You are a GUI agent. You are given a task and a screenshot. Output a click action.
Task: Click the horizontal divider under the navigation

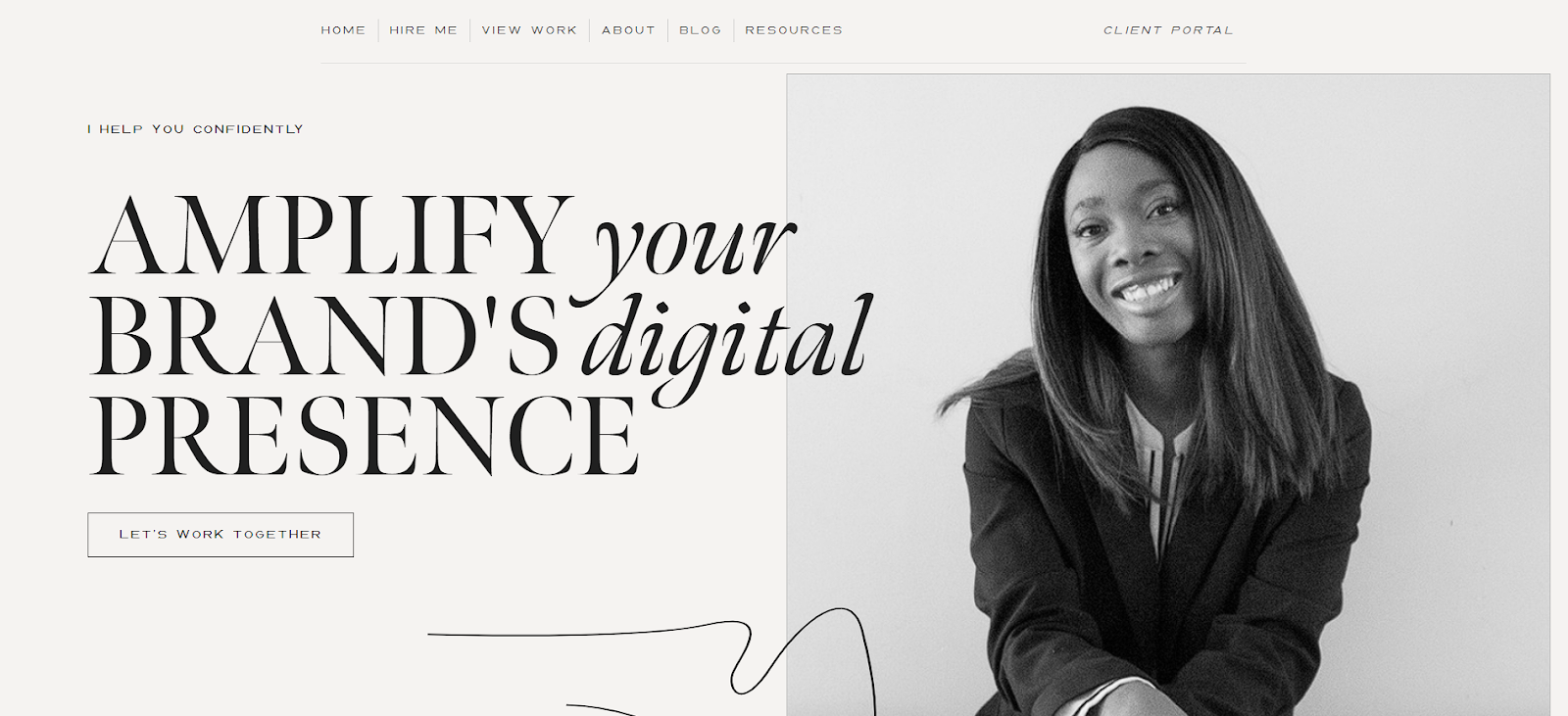tap(784, 63)
